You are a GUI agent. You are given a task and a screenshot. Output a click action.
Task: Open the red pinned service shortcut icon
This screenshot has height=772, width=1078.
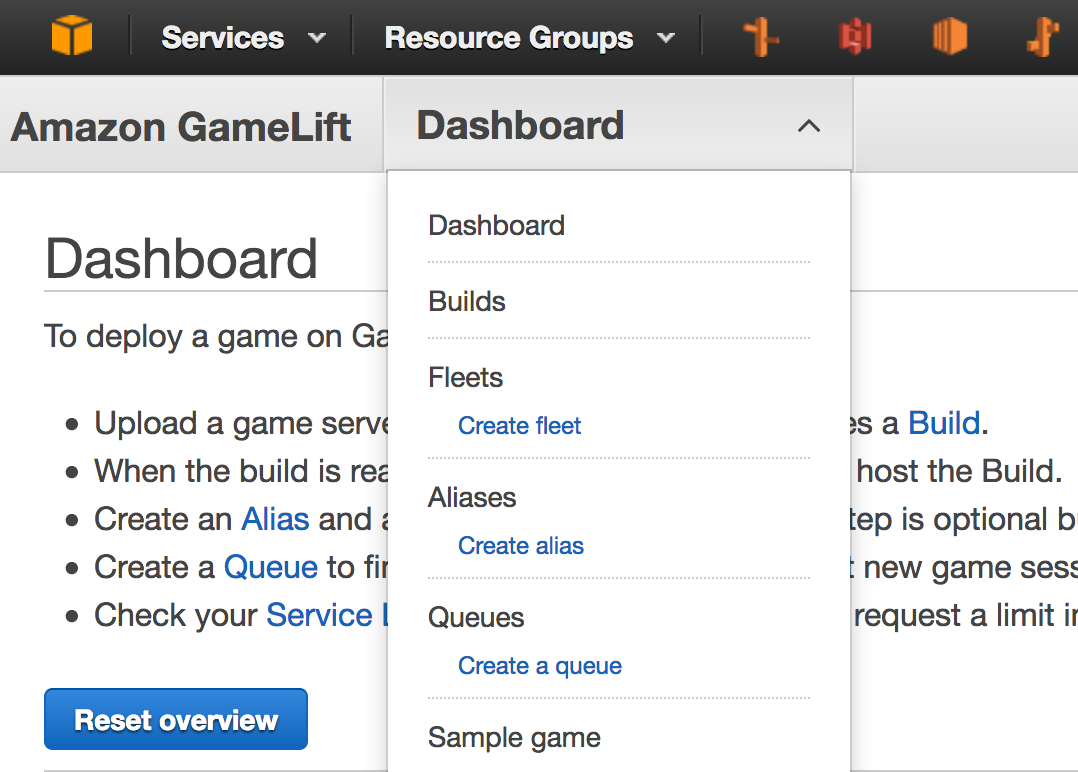click(x=855, y=36)
